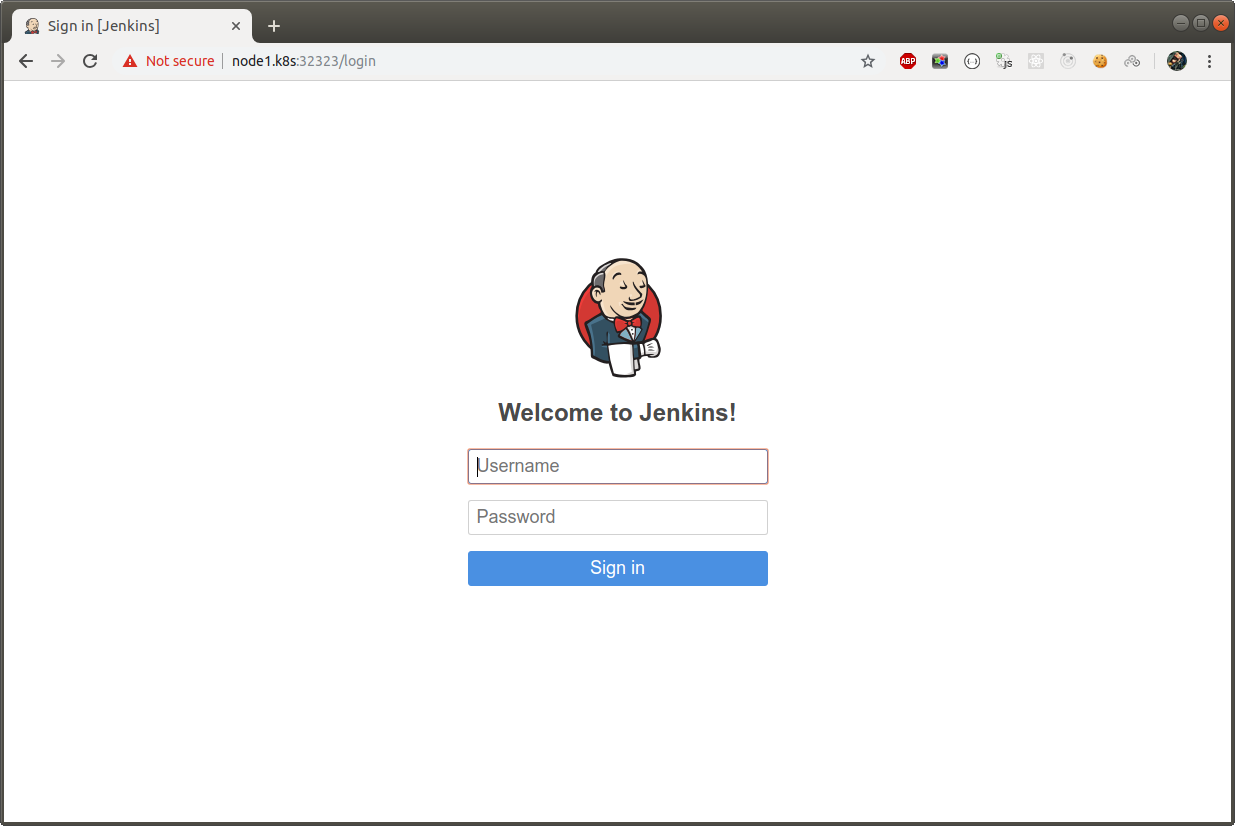Click the Jenkins butler logo
1235x826 pixels.
pyautogui.click(x=619, y=317)
